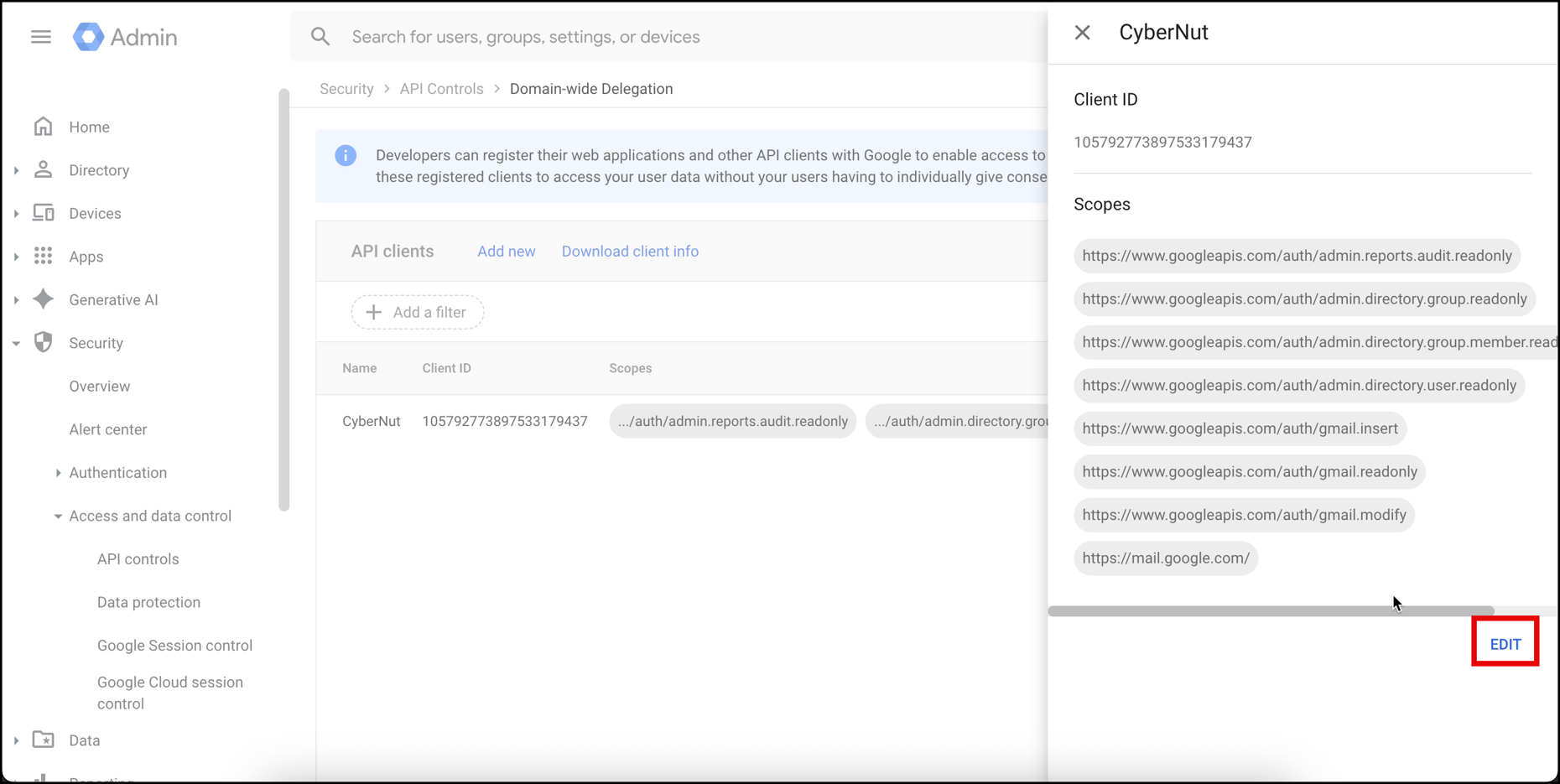Click the Generative AI sparkle icon
Screen dimensions: 1560x784
[44, 299]
